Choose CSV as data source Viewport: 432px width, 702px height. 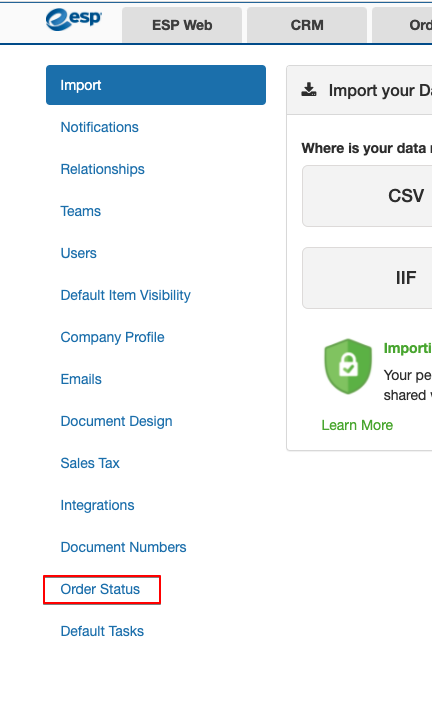point(367,196)
